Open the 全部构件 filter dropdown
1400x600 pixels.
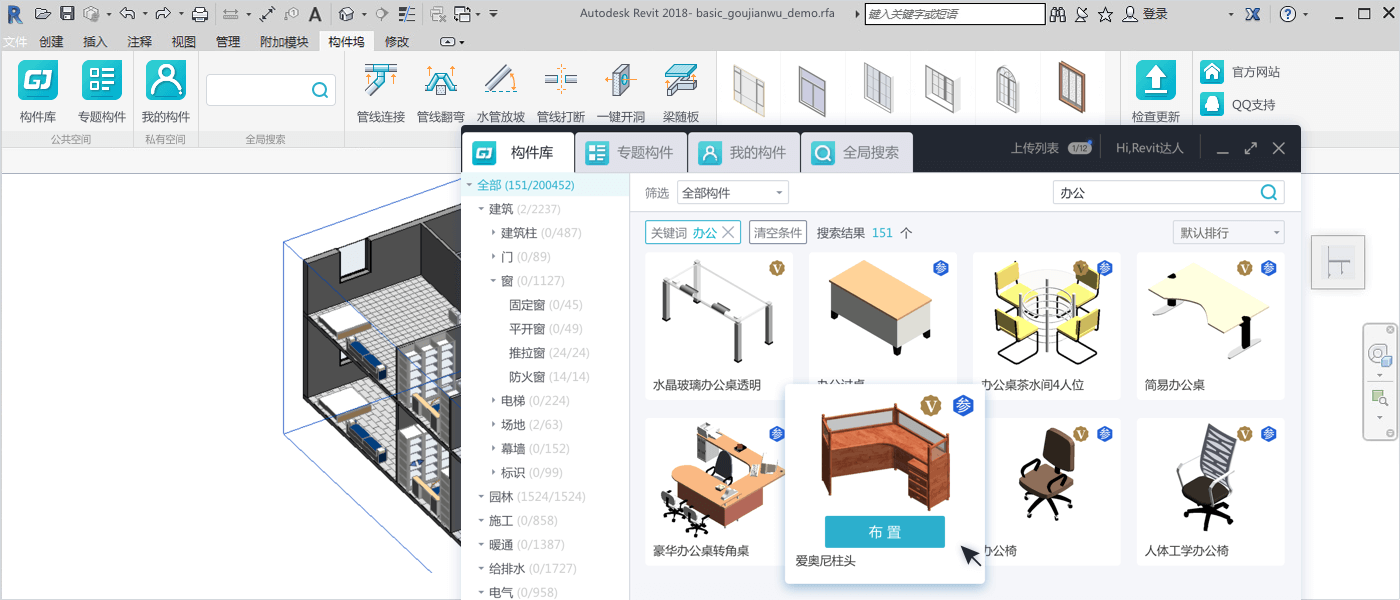point(733,193)
